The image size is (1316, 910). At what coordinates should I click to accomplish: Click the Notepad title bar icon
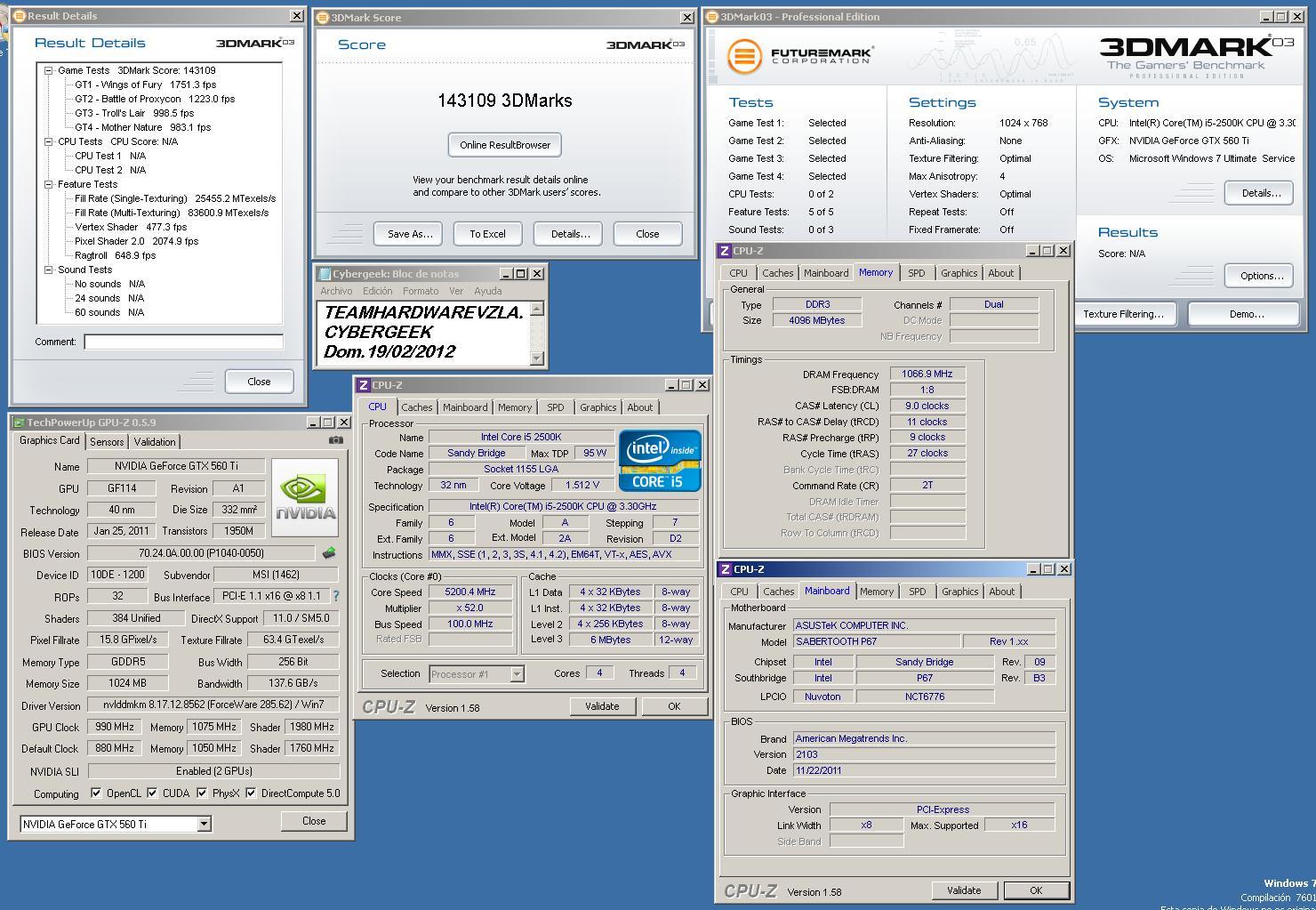click(325, 274)
